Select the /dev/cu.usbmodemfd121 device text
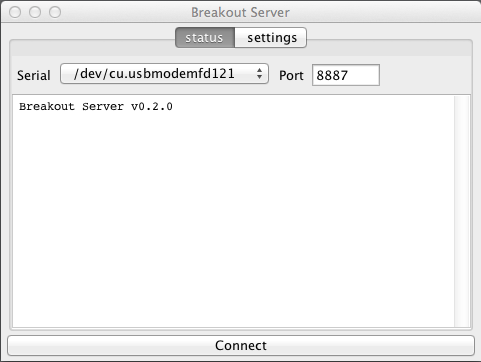Screen dimensions: 481x362 click(x=154, y=74)
